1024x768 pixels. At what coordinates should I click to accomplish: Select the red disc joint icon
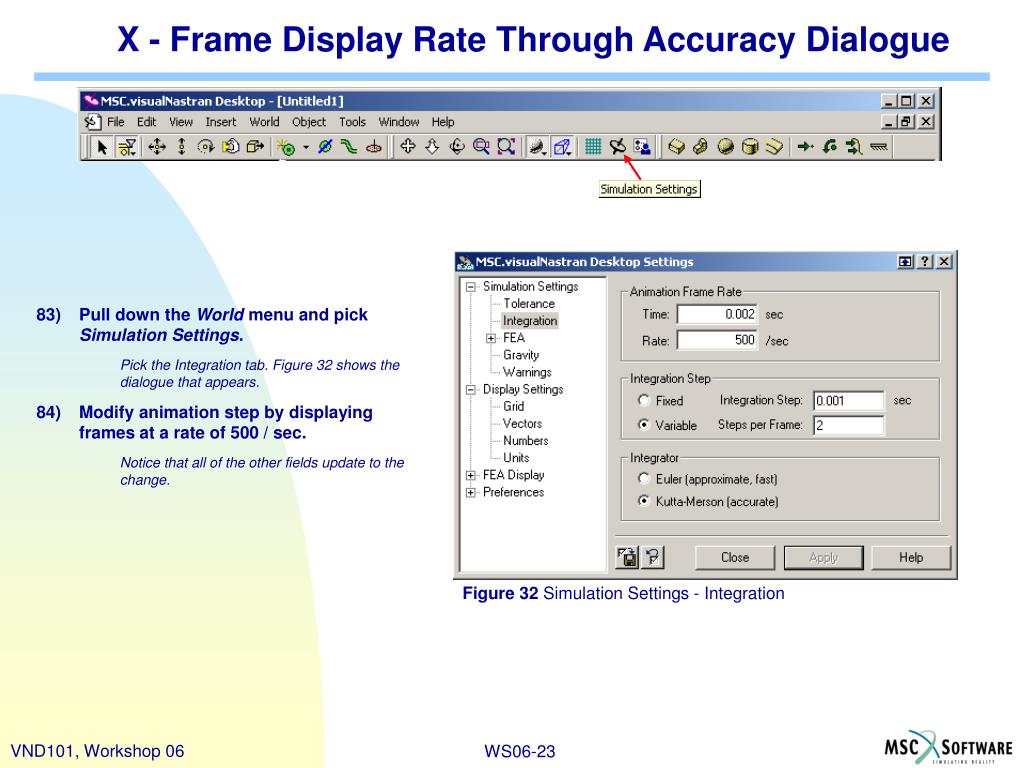click(374, 147)
